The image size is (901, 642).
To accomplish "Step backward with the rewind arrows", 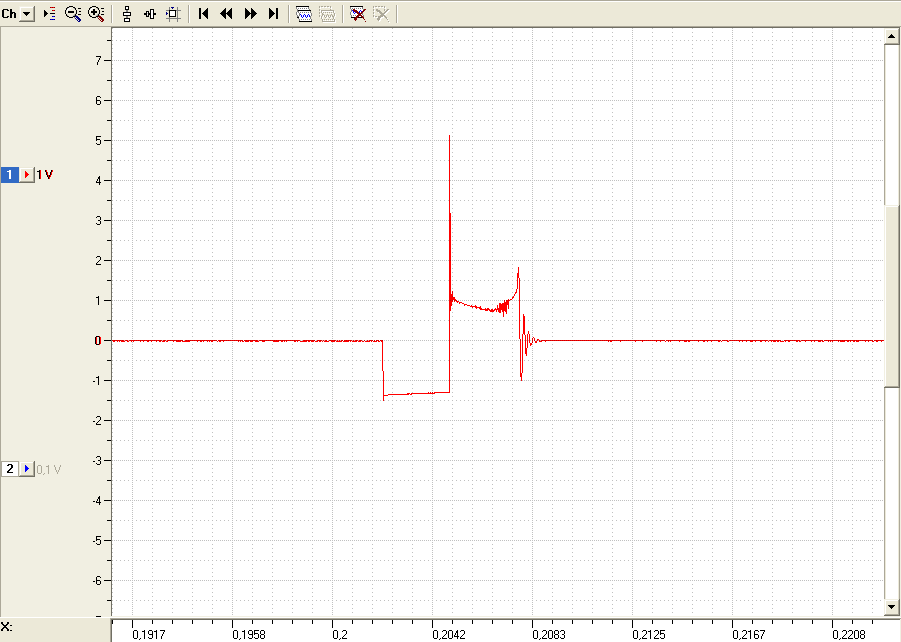I will [x=226, y=14].
